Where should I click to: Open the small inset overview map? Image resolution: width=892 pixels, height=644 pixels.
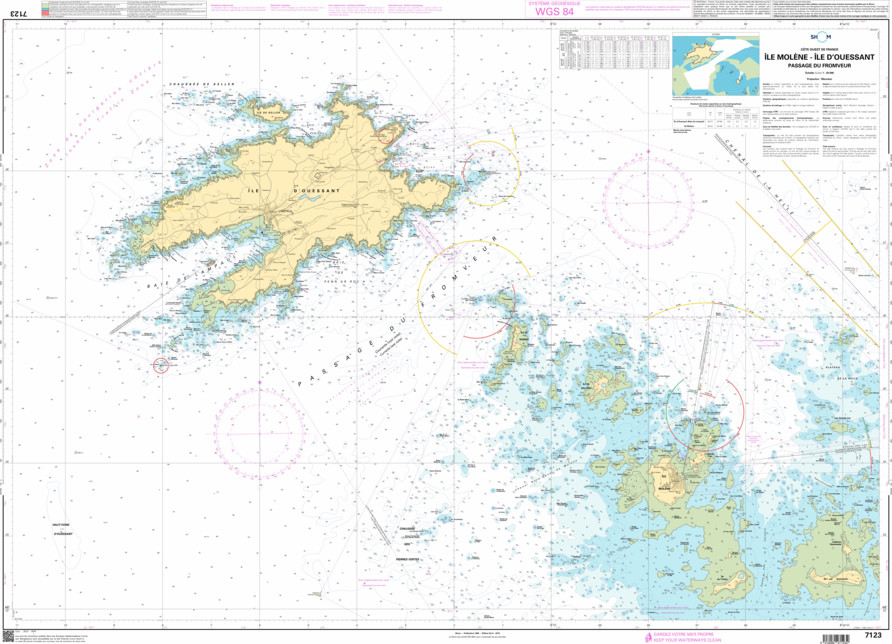point(716,64)
